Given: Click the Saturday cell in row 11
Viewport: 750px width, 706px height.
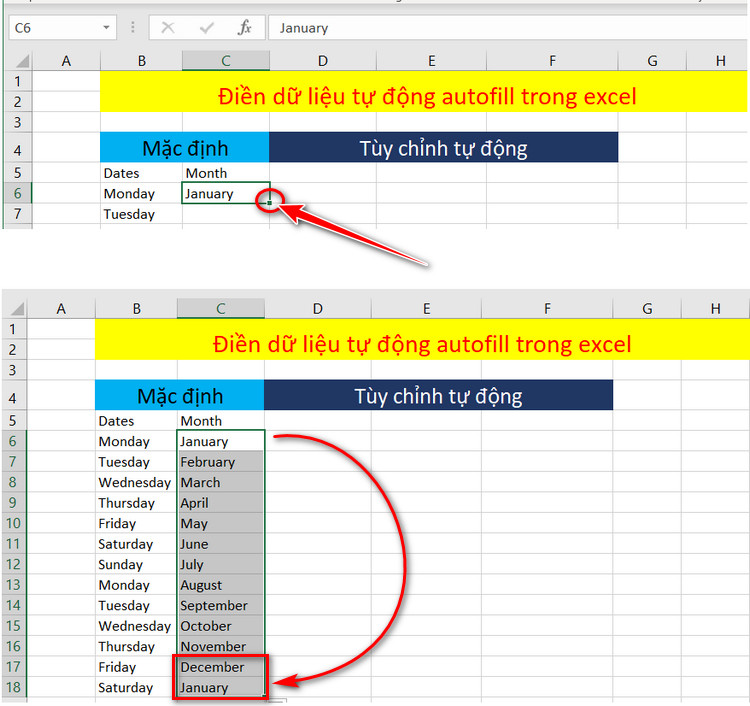Looking at the screenshot, I should [x=136, y=544].
